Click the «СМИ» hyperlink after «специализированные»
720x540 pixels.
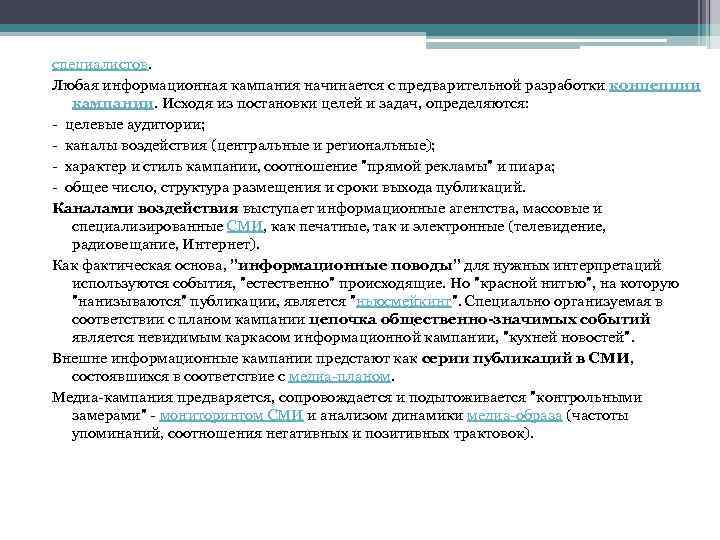click(244, 226)
